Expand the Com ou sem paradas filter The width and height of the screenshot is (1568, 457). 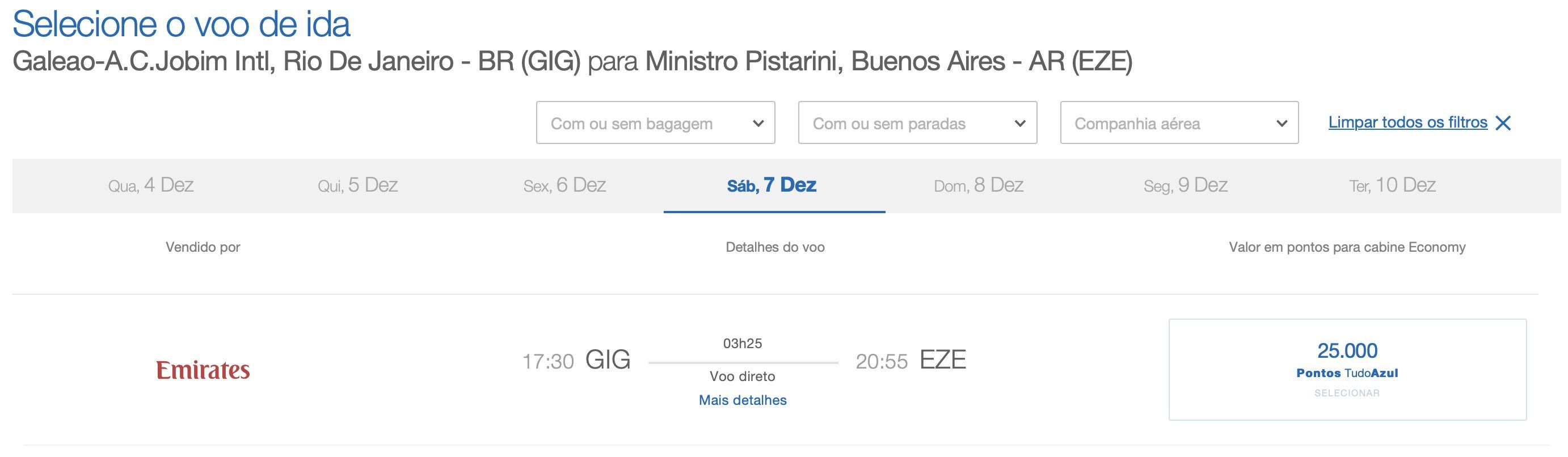pyautogui.click(x=917, y=122)
